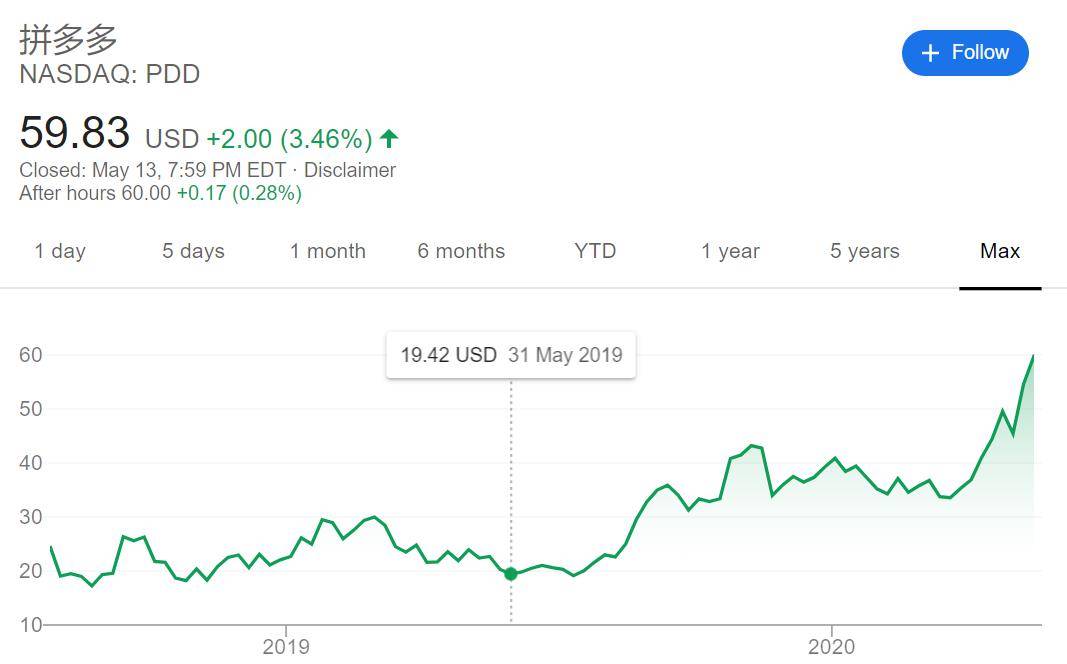Select the 1 day range tab

point(60,251)
